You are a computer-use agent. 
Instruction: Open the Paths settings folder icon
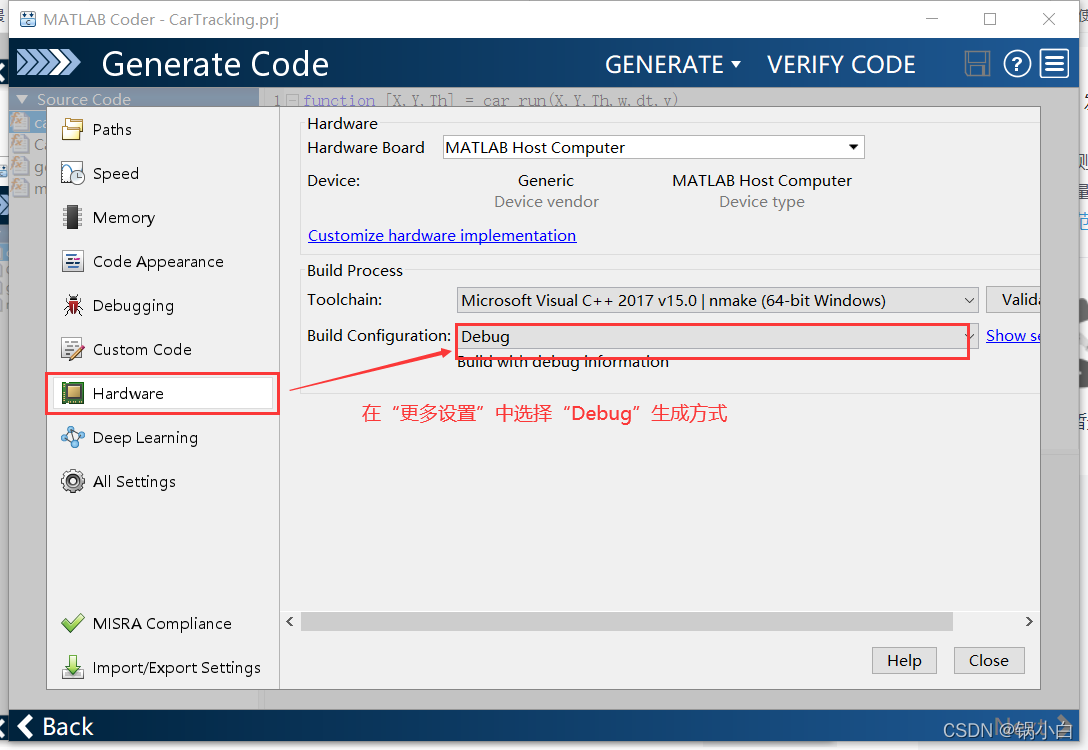(x=72, y=129)
